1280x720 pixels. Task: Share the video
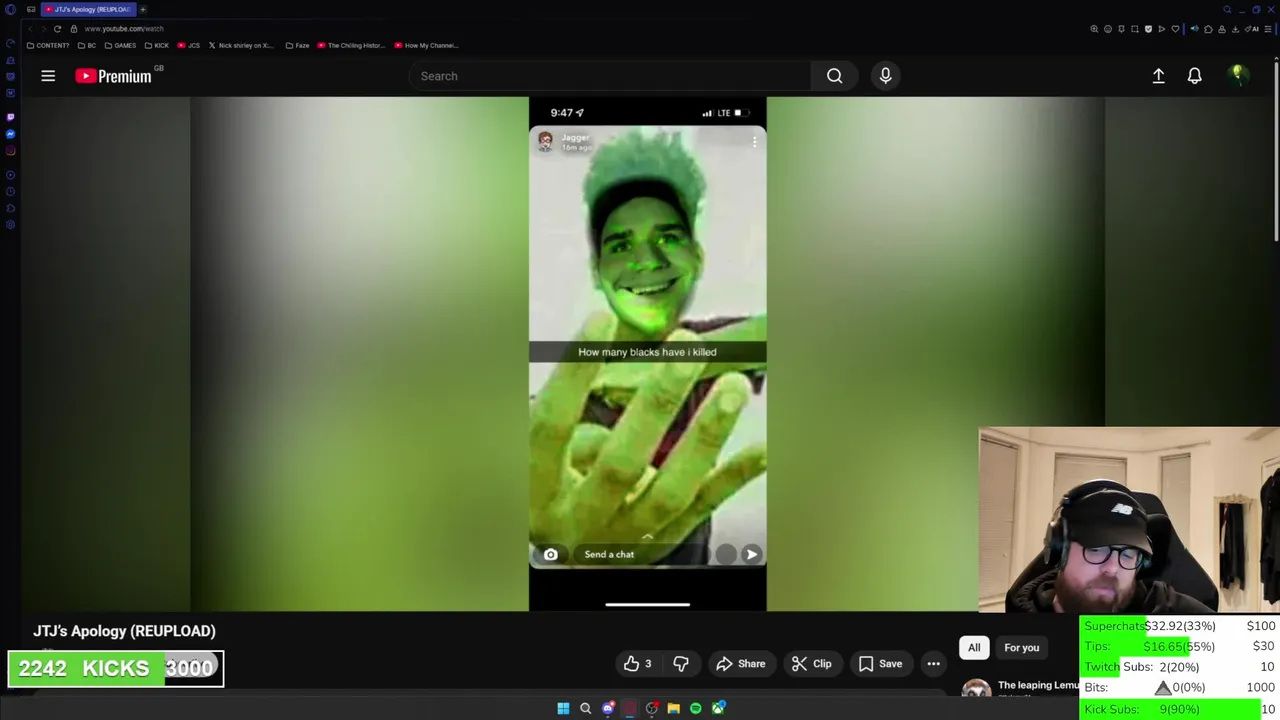[x=741, y=664]
